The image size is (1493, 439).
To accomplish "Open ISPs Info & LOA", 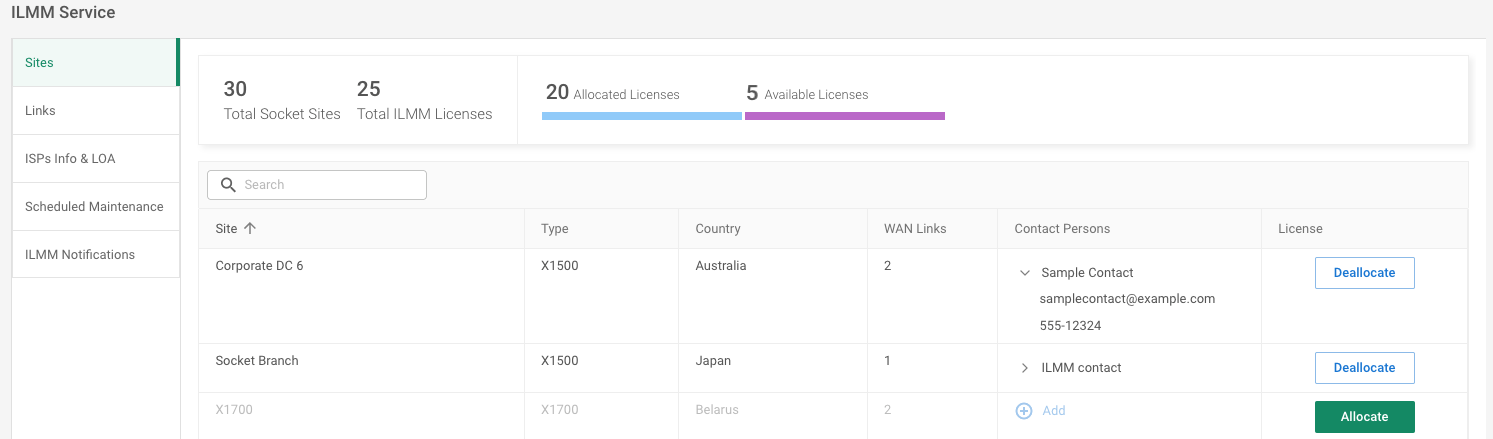I will coord(95,159).
